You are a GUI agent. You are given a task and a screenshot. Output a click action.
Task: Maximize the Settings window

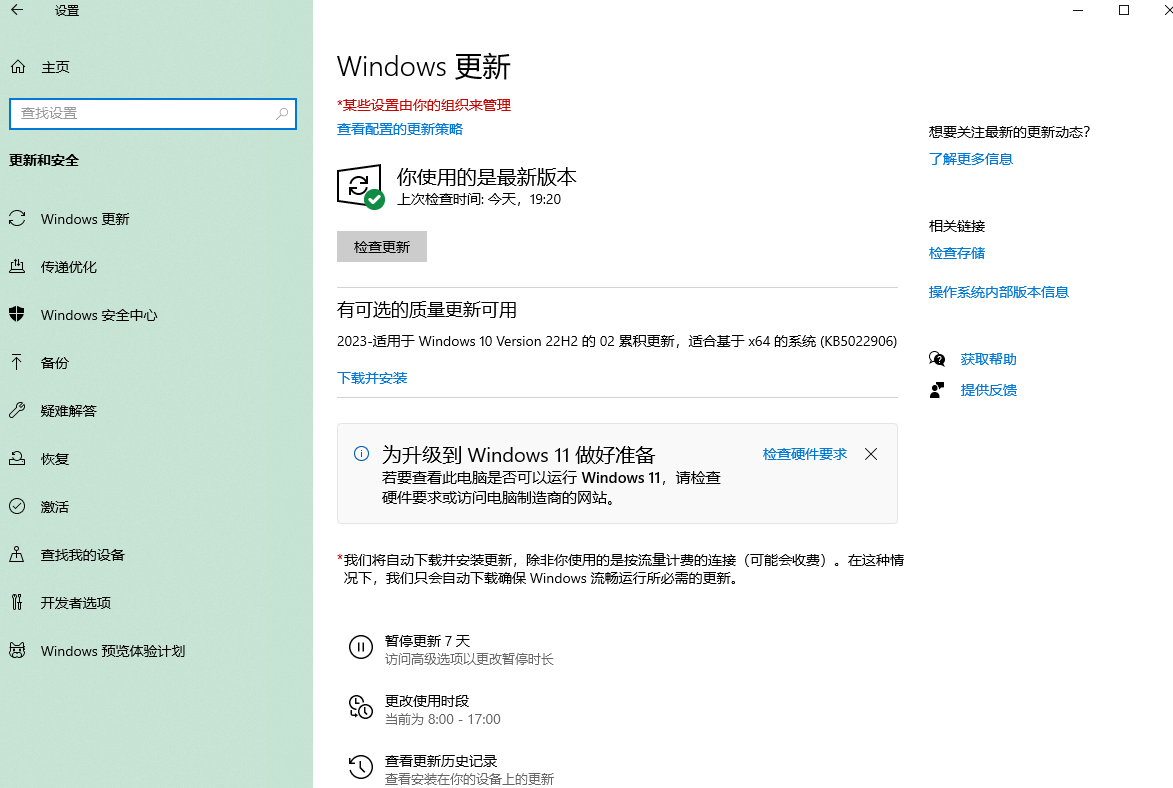pos(1124,10)
